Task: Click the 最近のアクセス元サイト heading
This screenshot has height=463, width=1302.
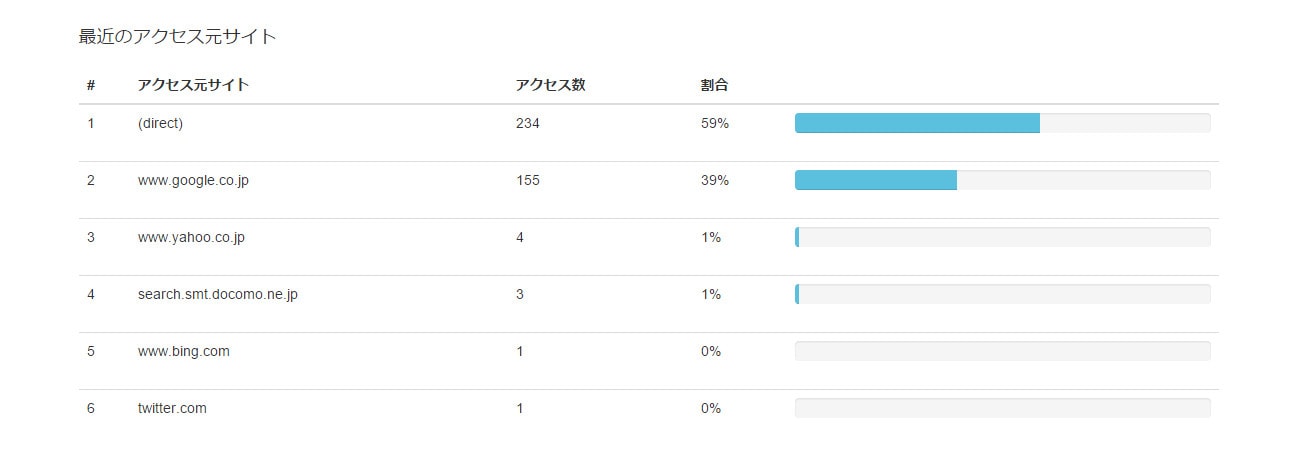Action: (177, 37)
